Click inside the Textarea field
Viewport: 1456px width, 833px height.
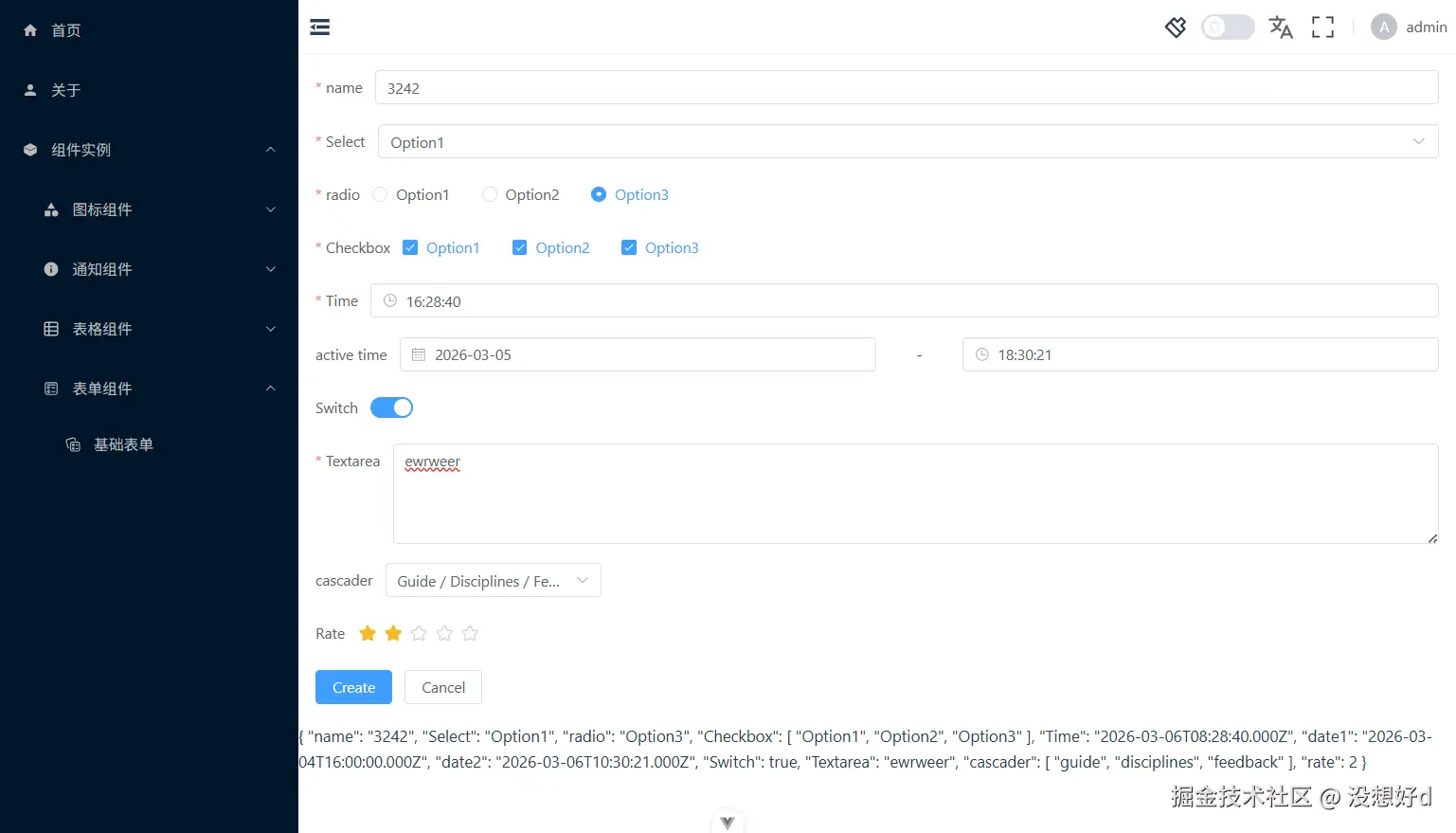pos(915,494)
